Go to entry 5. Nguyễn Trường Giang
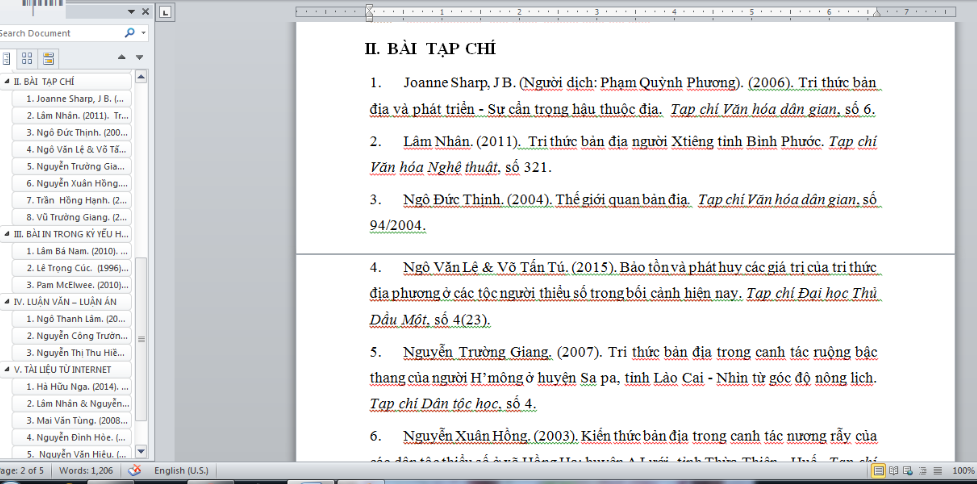Image resolution: width=977 pixels, height=484 pixels. point(72,166)
